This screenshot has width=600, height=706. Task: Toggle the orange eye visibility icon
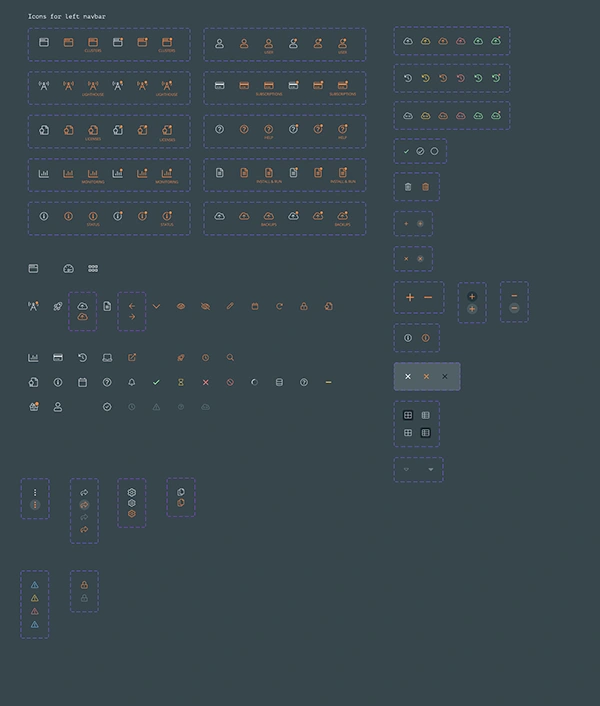[x=180, y=306]
